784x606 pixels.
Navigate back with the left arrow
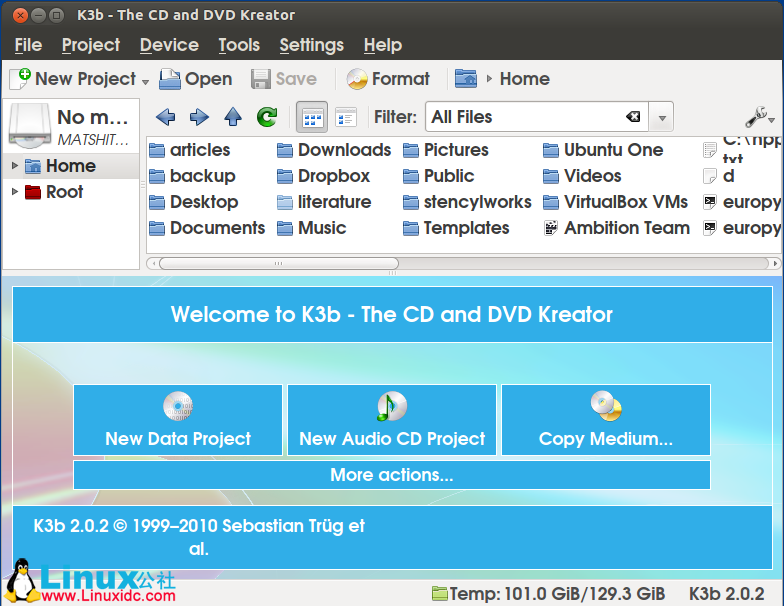coord(166,117)
